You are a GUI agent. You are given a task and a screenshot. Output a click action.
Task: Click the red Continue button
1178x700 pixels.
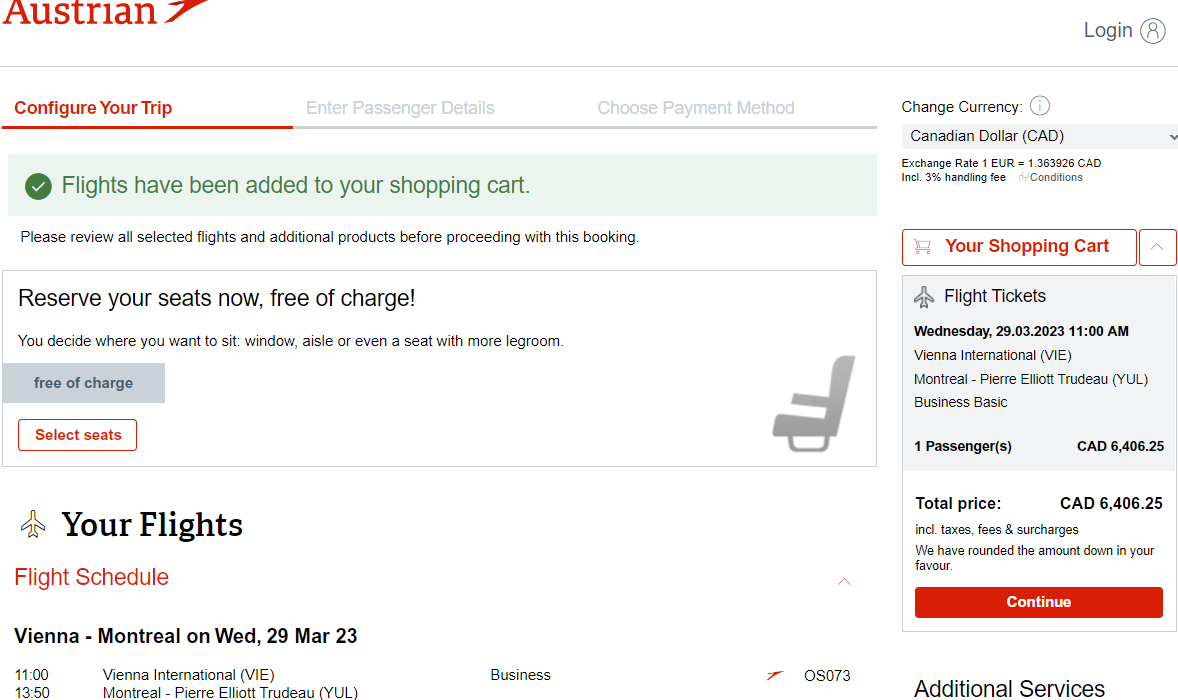[1038, 602]
